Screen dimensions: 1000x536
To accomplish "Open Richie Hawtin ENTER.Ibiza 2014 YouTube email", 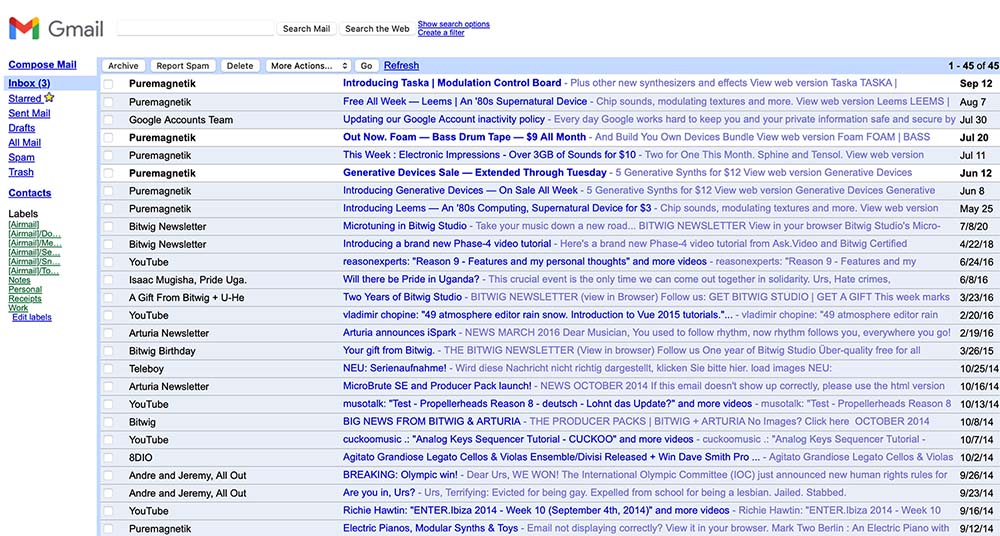I will pyautogui.click(x=536, y=510).
